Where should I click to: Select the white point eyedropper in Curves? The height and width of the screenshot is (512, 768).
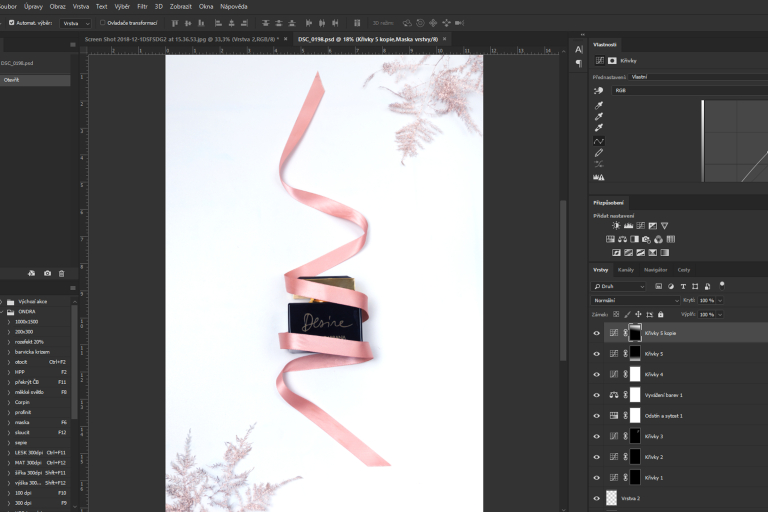coord(599,128)
